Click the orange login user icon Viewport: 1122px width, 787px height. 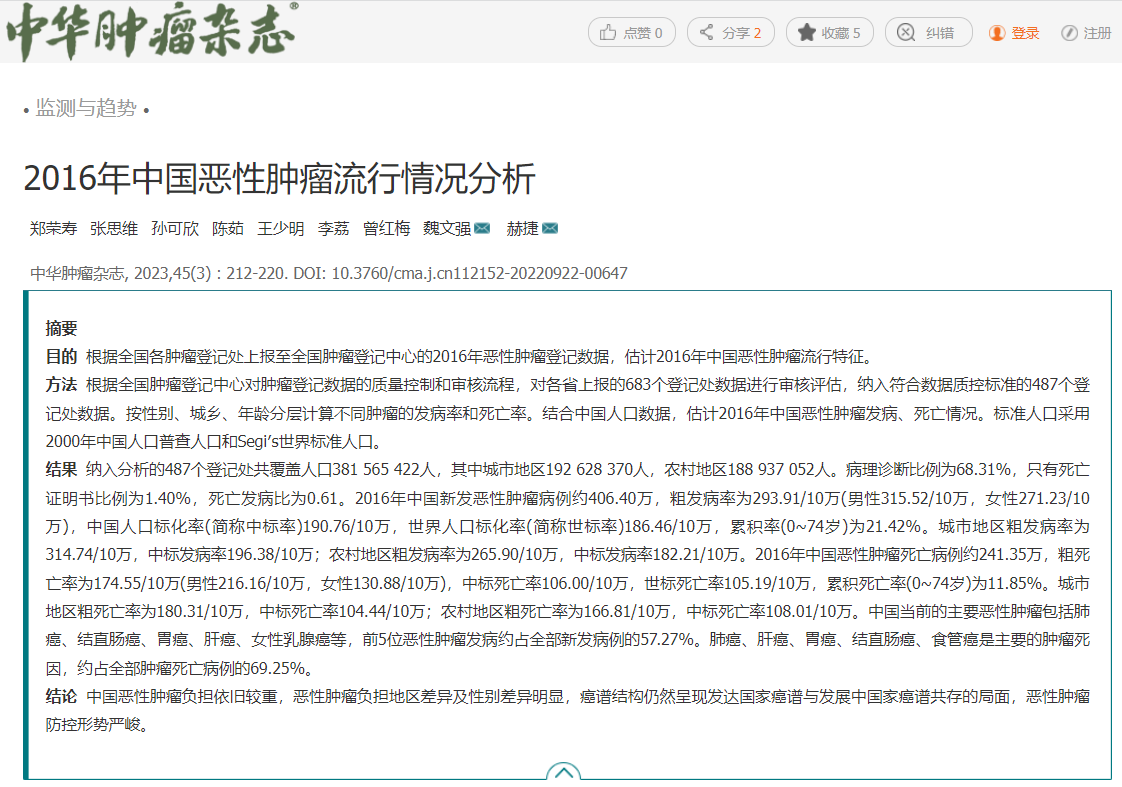click(x=997, y=33)
